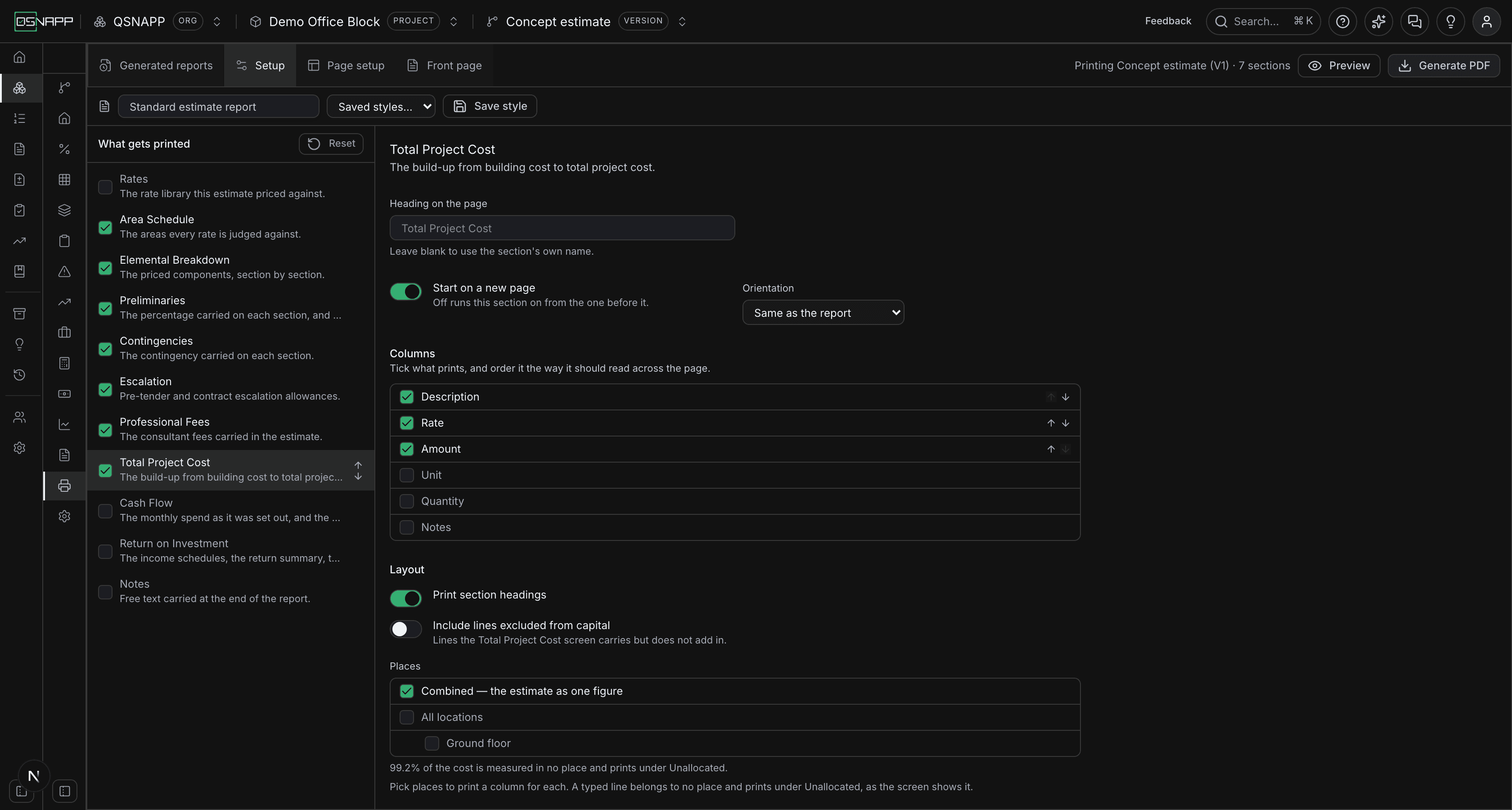Click the Heading on the page field

tap(562, 228)
